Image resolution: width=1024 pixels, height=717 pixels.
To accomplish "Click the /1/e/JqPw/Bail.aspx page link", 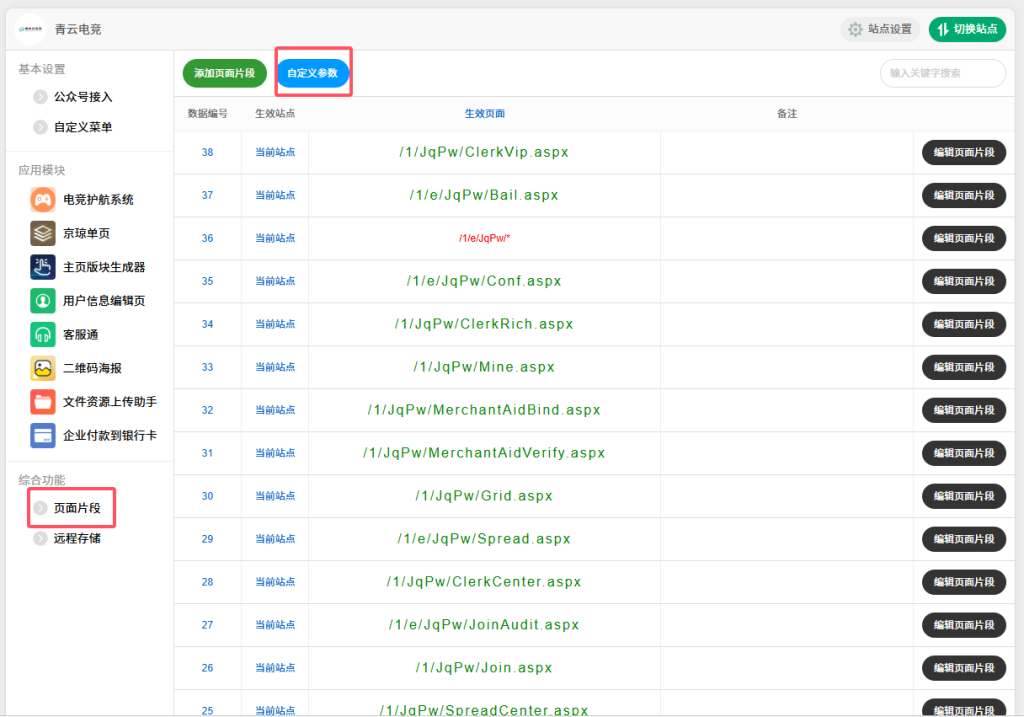I will coord(484,195).
